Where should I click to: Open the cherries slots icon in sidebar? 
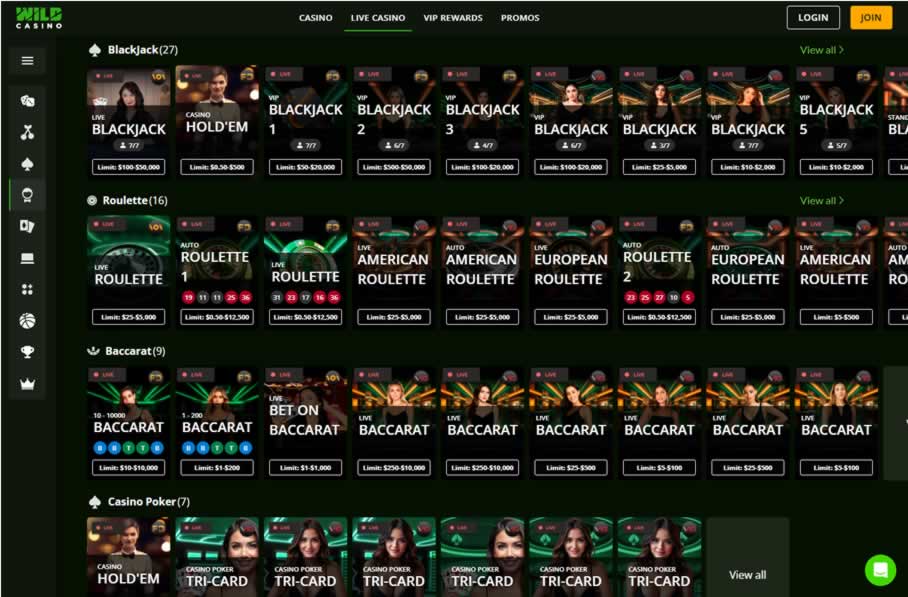[x=27, y=133]
